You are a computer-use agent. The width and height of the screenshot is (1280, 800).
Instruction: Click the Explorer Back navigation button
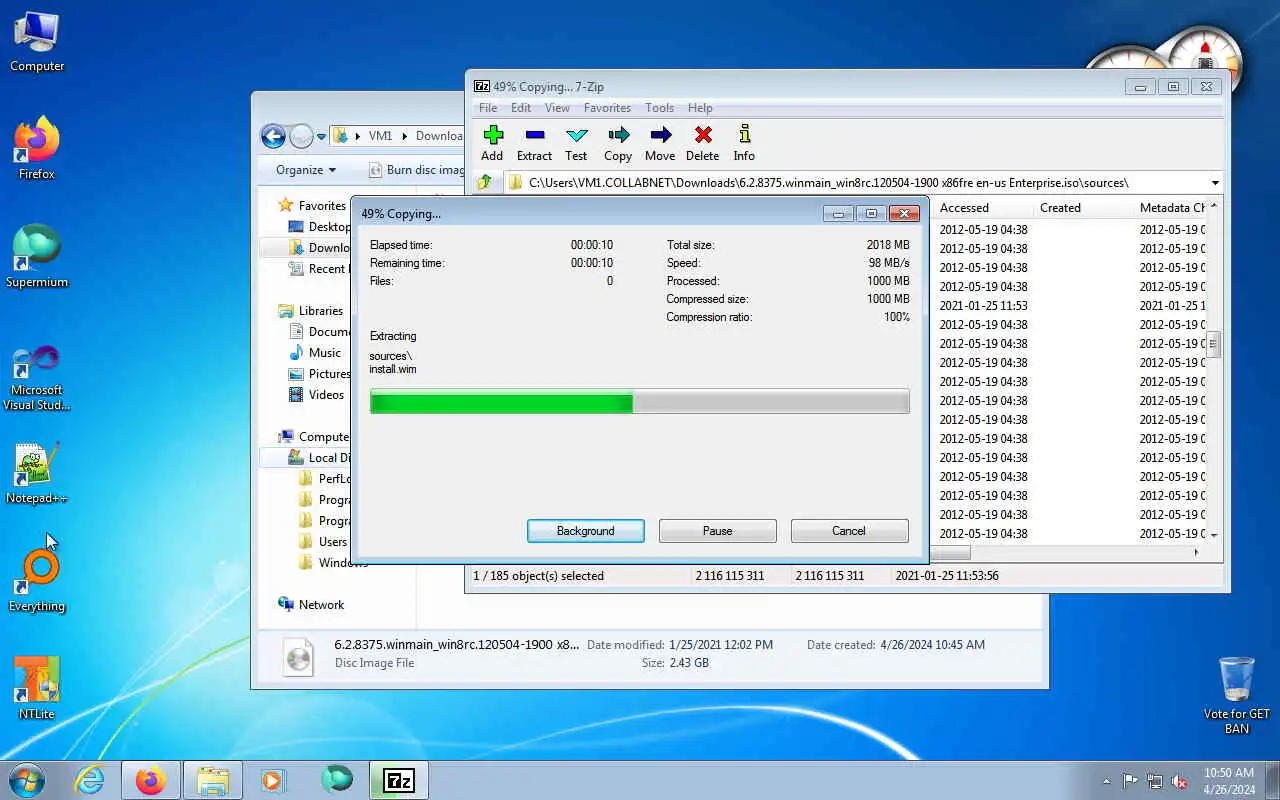pos(273,136)
